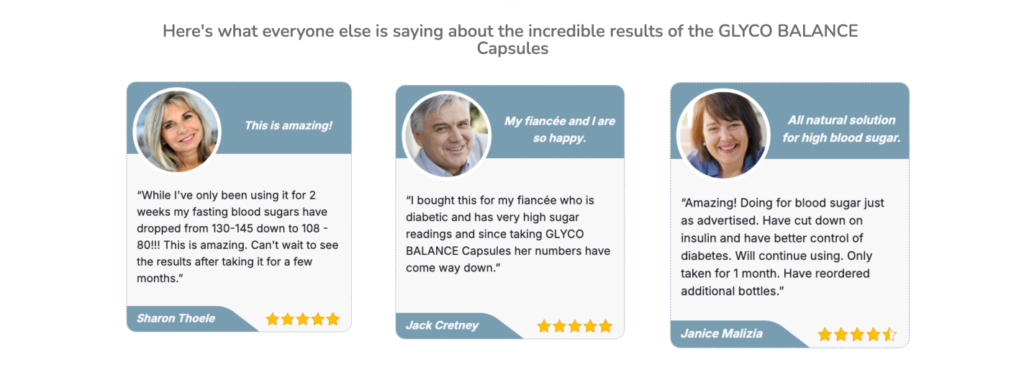Click the fifth star in Sharon Thoele's rating
Screen dimensions: 1024x380
pos(333,319)
